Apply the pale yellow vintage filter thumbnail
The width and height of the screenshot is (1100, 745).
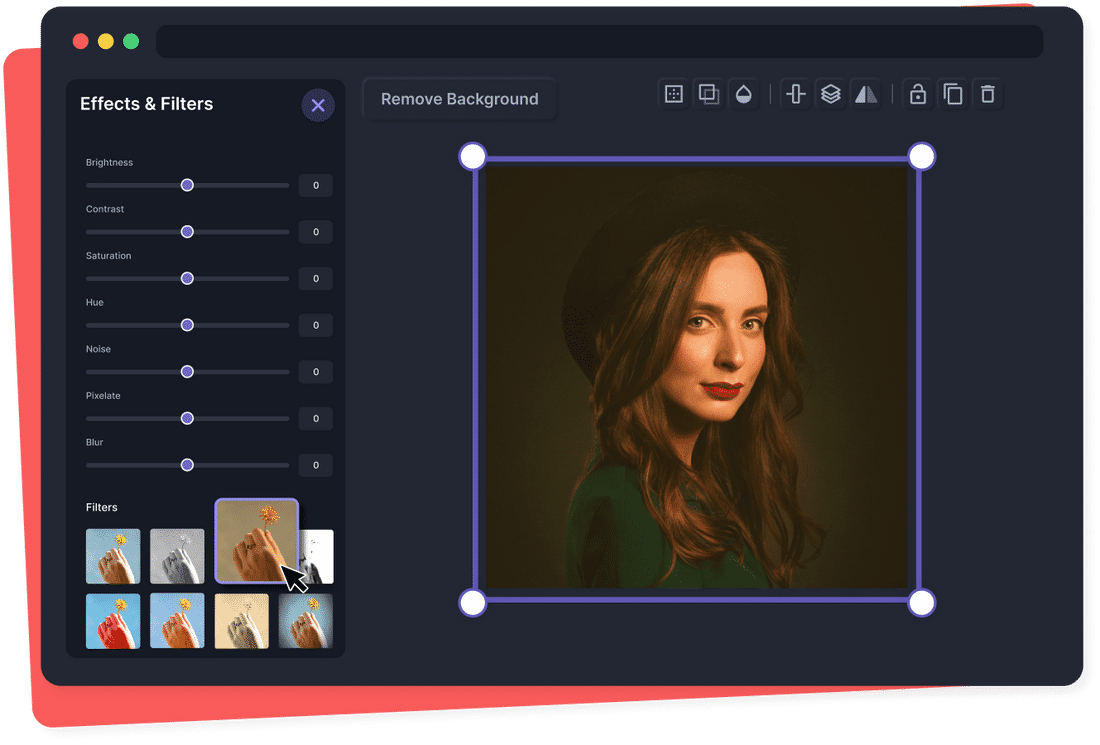[241, 621]
